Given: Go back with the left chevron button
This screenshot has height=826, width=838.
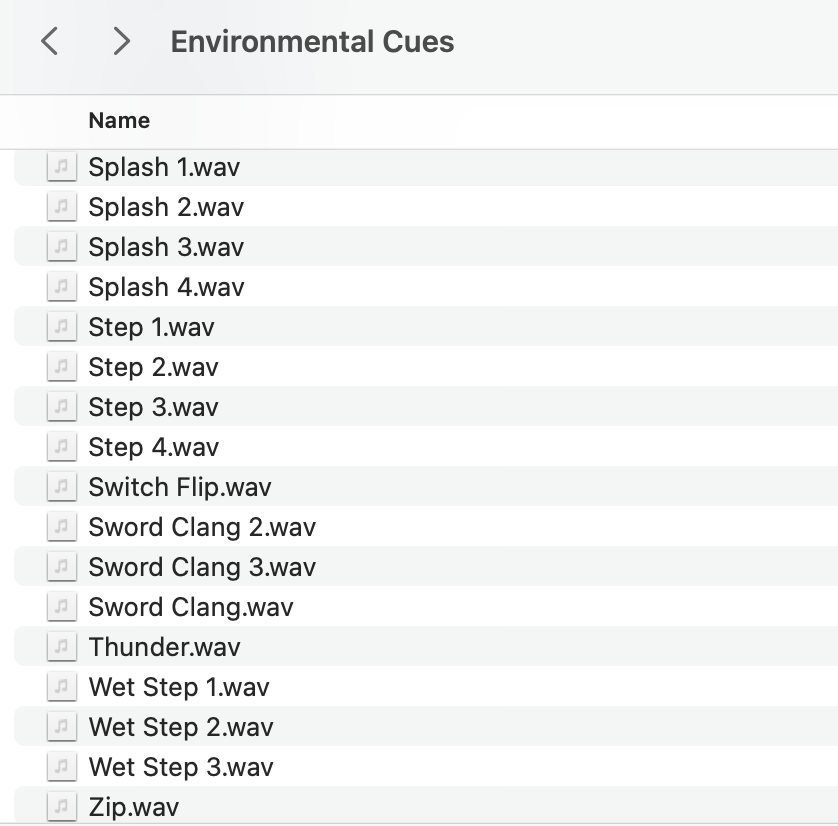Looking at the screenshot, I should click(50, 41).
